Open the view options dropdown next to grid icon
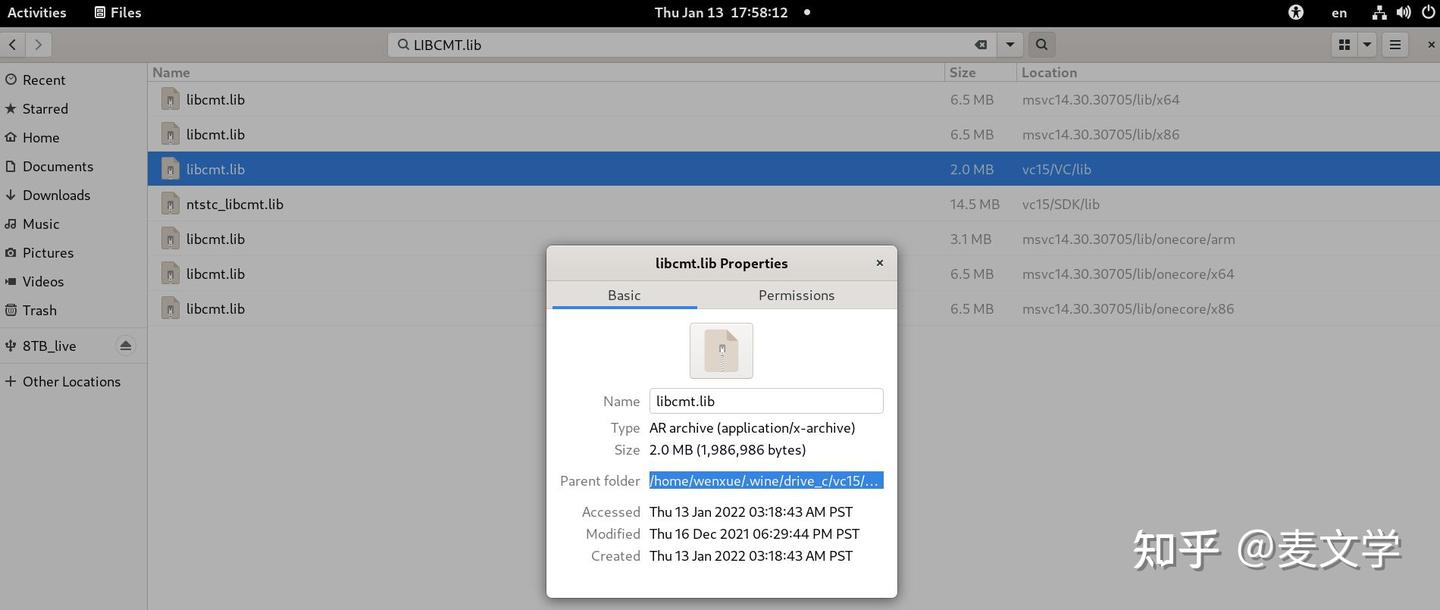1440x610 pixels. coord(1366,44)
